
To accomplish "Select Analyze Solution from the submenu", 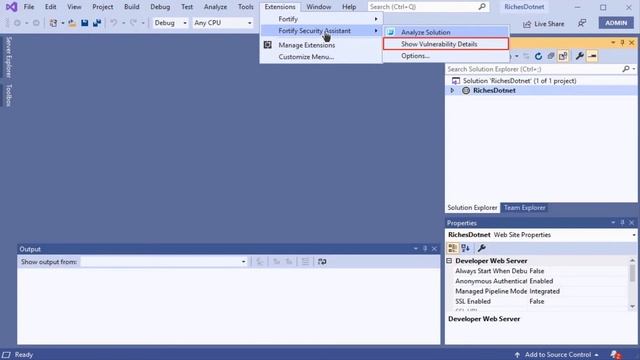I will [446, 32].
